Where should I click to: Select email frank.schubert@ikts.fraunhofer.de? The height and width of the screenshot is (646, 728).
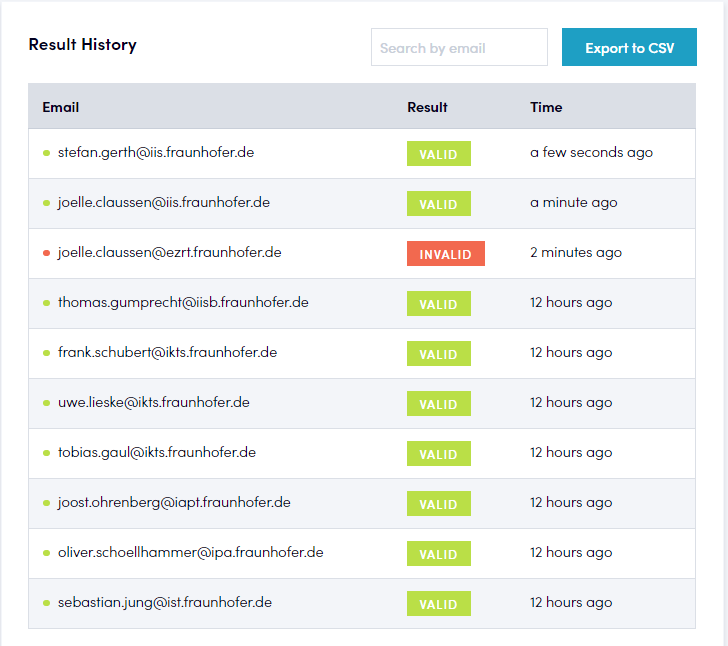pyautogui.click(x=167, y=352)
